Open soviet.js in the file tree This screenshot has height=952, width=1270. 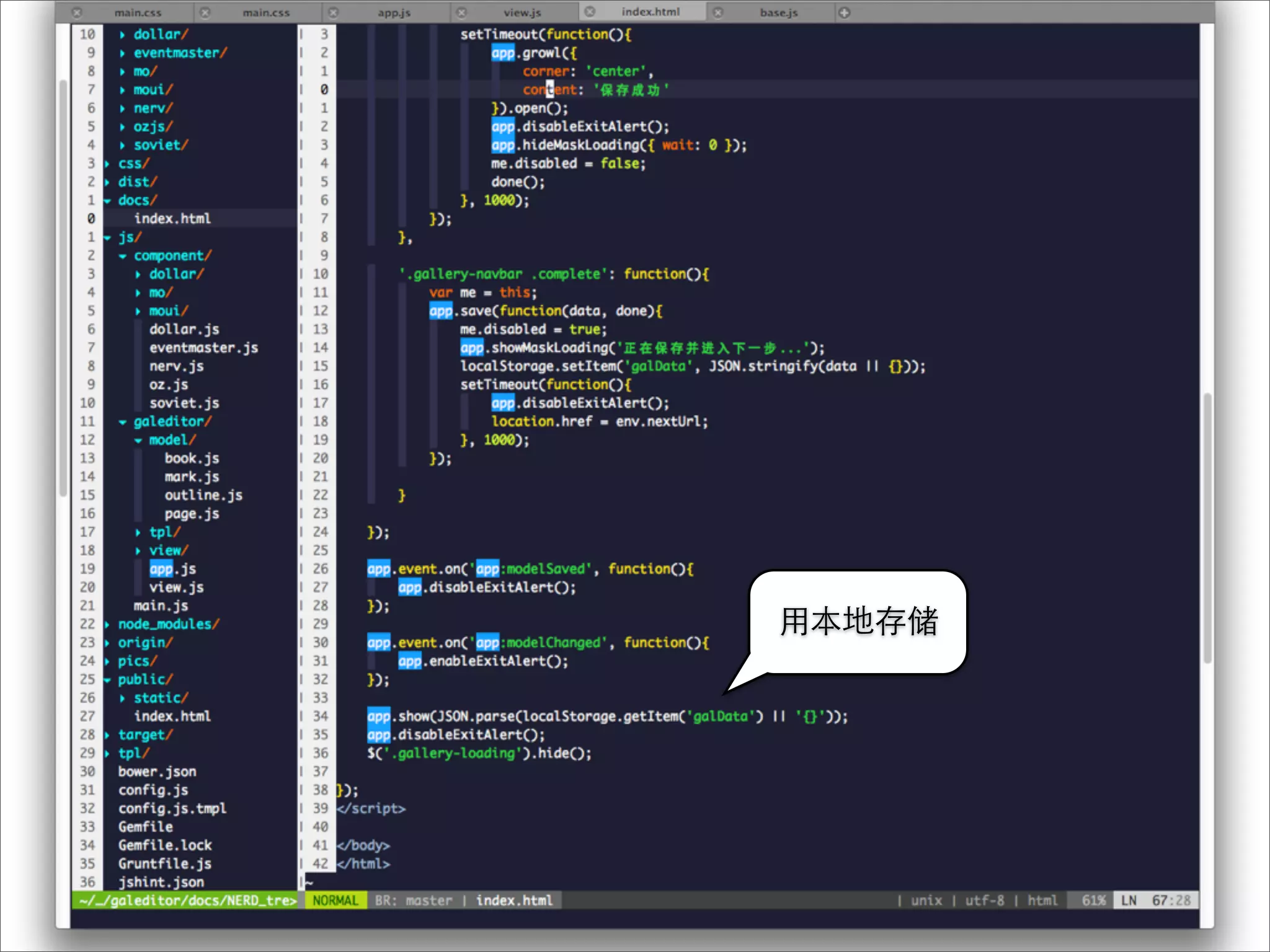184,403
